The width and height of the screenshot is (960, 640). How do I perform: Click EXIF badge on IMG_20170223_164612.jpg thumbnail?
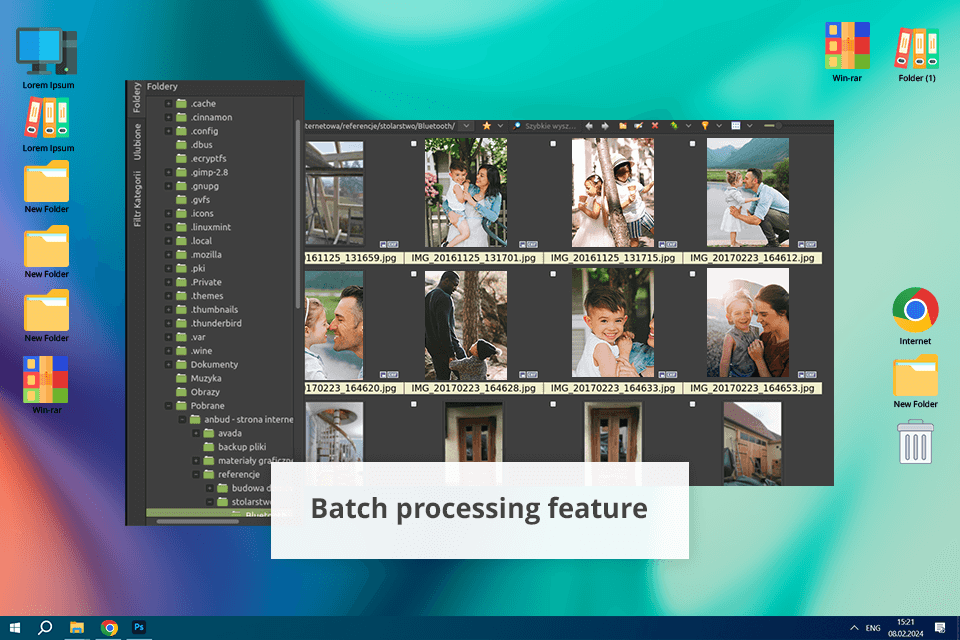pyautogui.click(x=807, y=244)
